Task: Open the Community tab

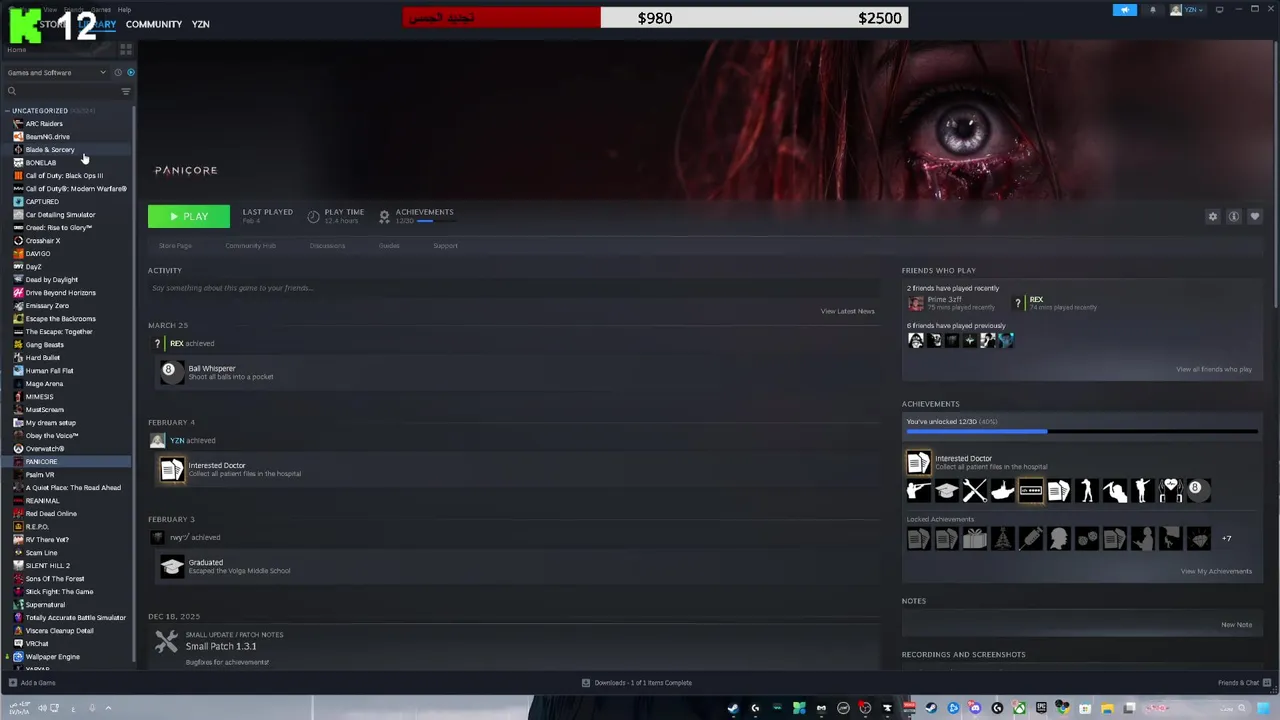Action: [x=154, y=24]
